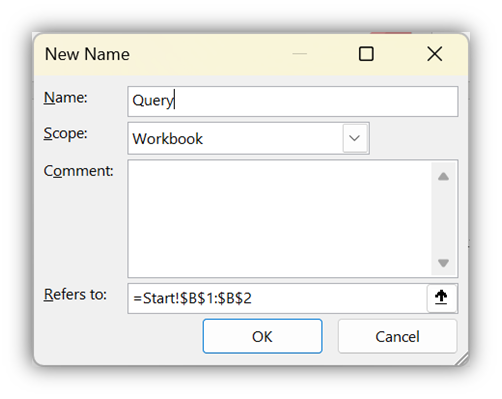Open the Scope dropdown arrow
502x399 pixels.
355,138
